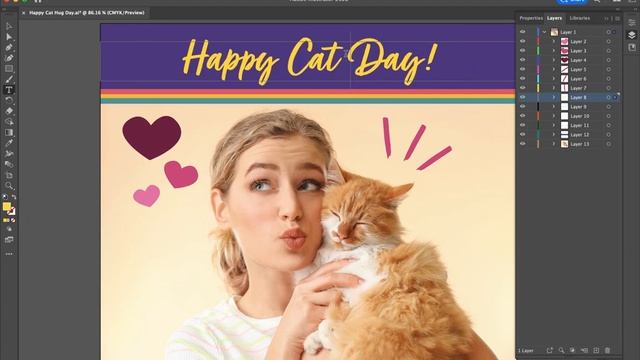Expand Layer 12 disclosure arrow
640x360 pixels.
554,134
